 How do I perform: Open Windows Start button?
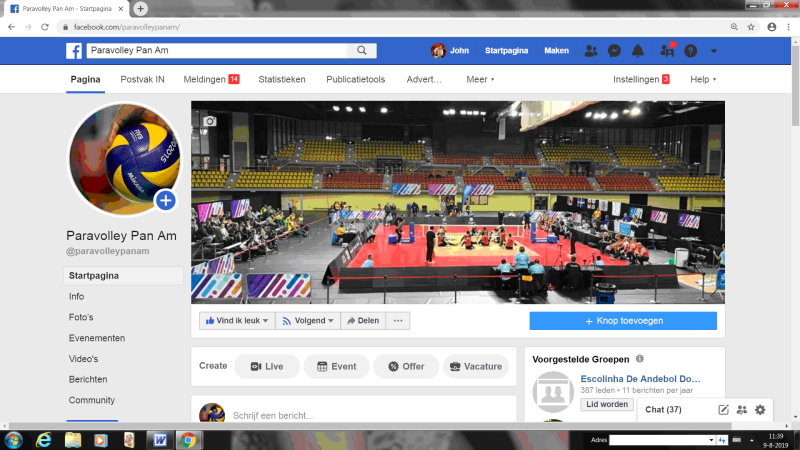point(13,440)
